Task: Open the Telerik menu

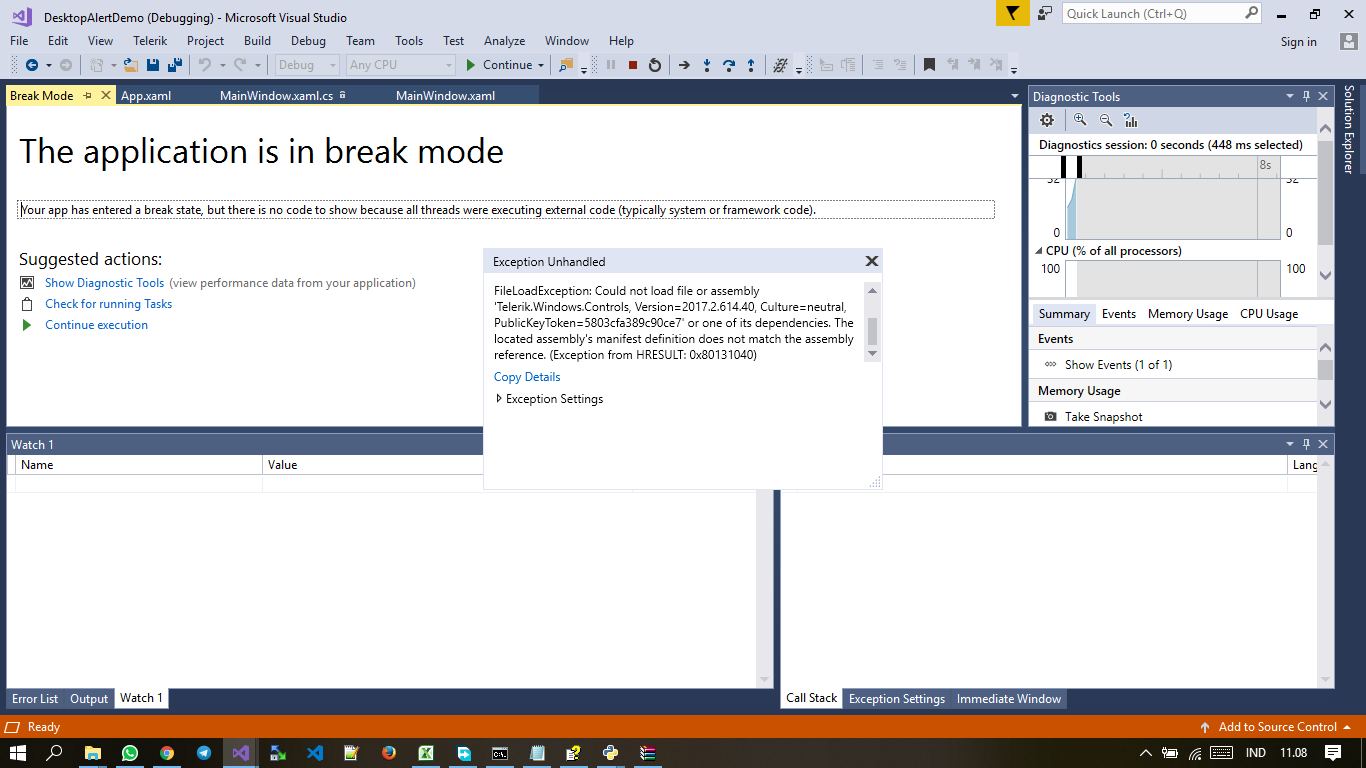Action: click(150, 41)
